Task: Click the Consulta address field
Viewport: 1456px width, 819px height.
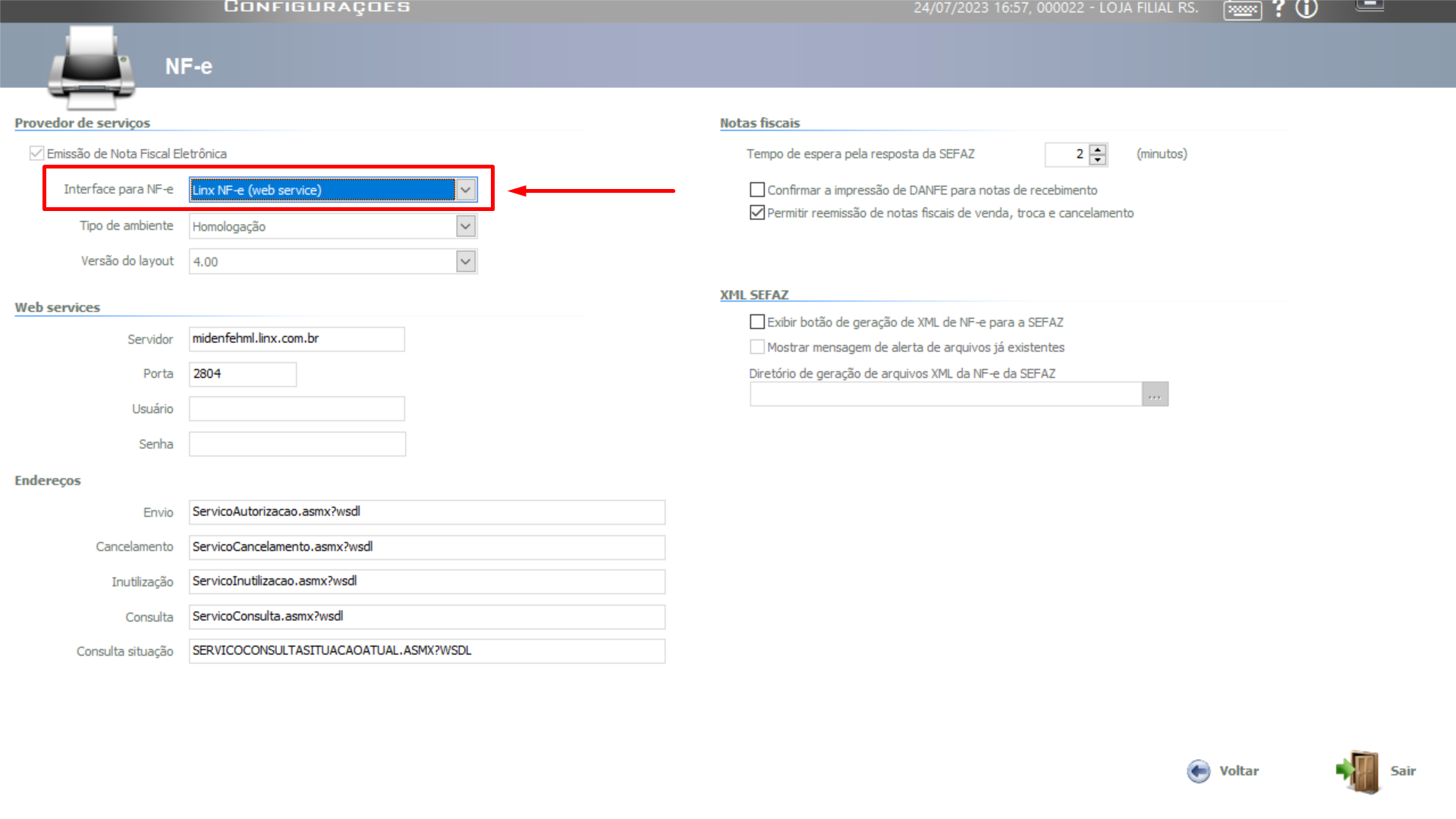Action: click(427, 617)
